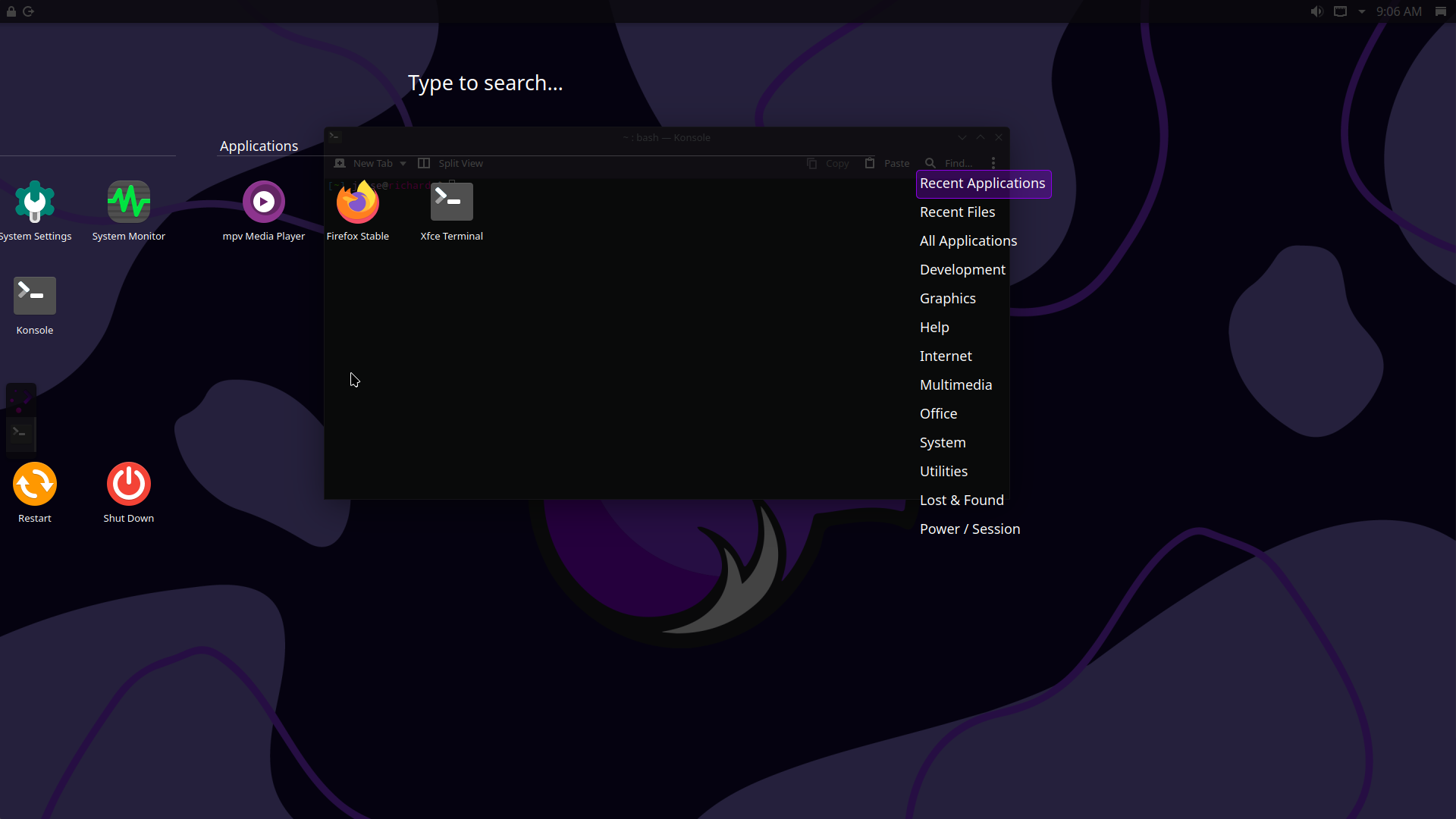
Task: Click the Restart label text
Action: 35,519
